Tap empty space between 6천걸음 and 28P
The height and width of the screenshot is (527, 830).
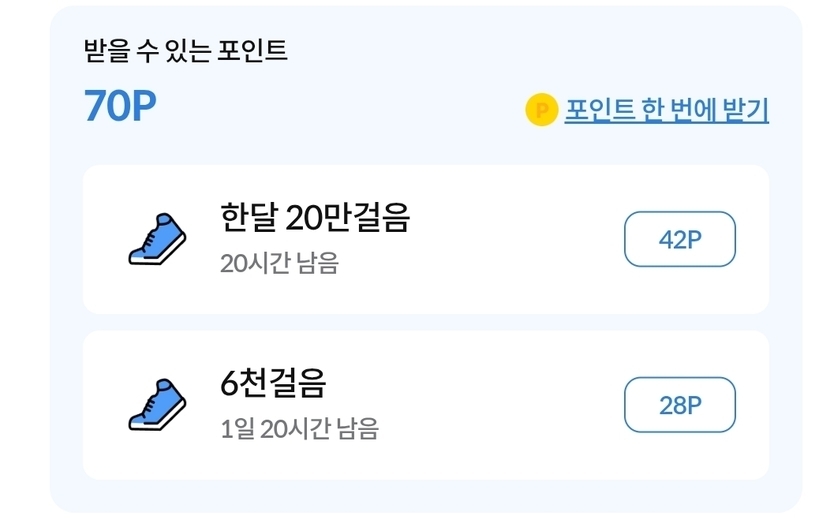click(x=500, y=405)
